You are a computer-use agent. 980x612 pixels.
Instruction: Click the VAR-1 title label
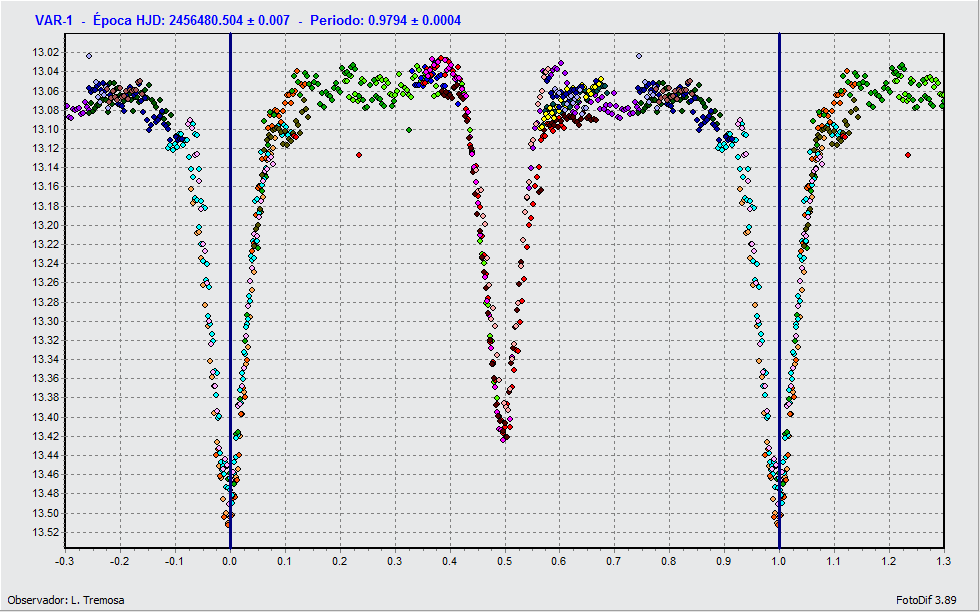click(54, 20)
